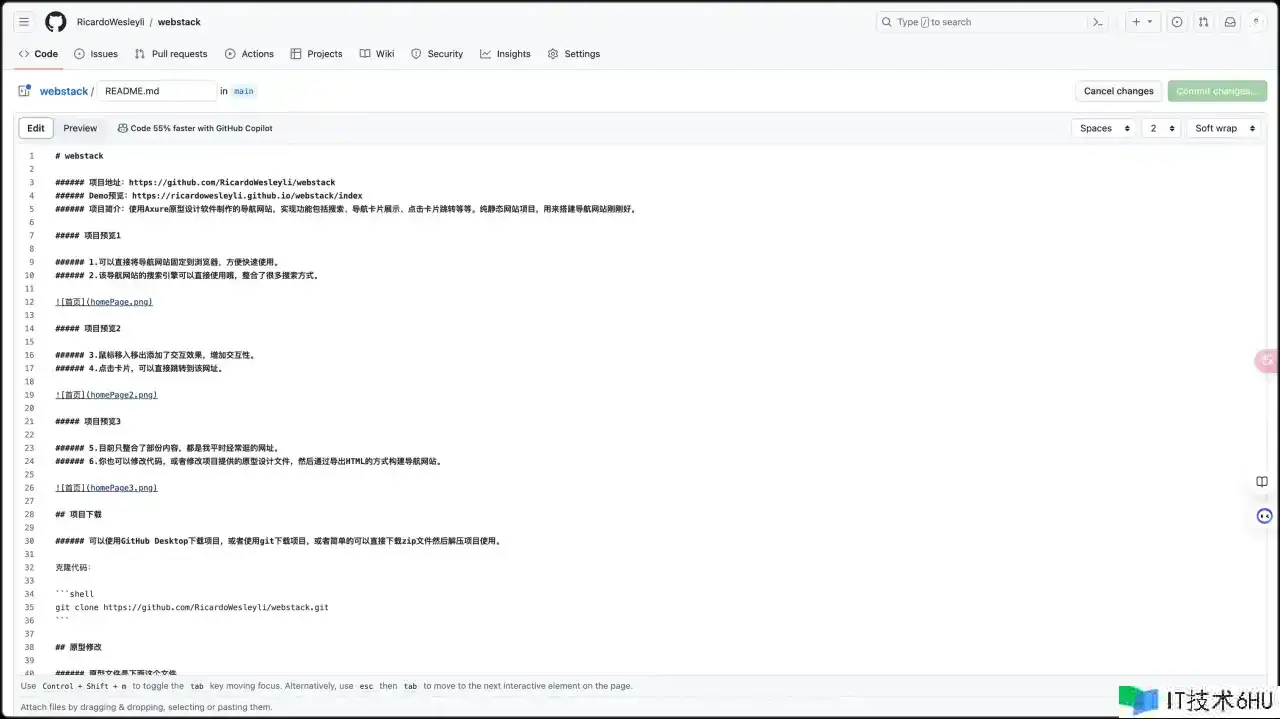This screenshot has width=1280, height=719.
Task: Open pull requests icon in header
Action: coord(1204,22)
